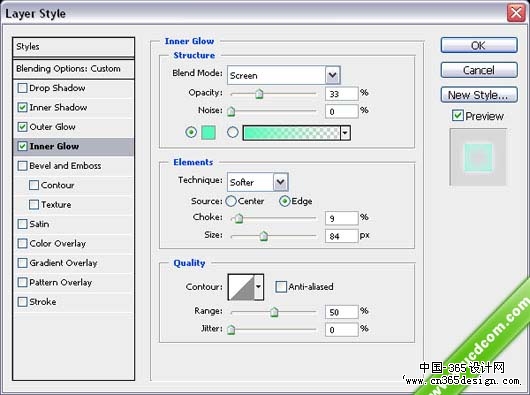The height and width of the screenshot is (395, 530).
Task: Tick the Texture sub-option checkbox
Action: 34,205
